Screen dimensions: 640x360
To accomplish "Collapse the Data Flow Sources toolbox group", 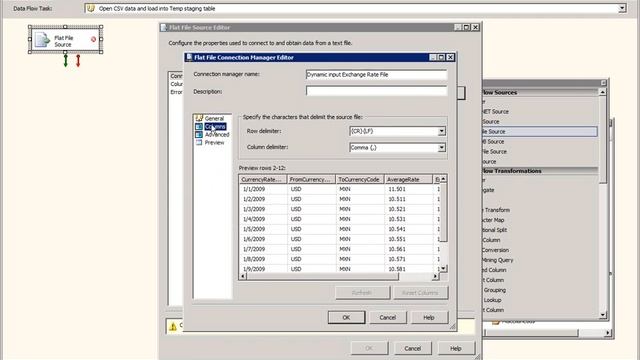I will 540,93.
